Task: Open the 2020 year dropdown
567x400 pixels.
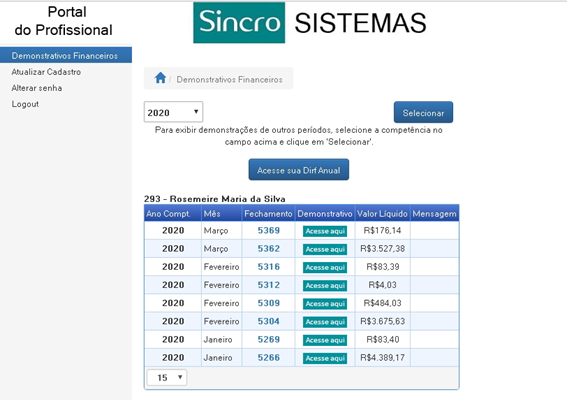Action: 173,112
